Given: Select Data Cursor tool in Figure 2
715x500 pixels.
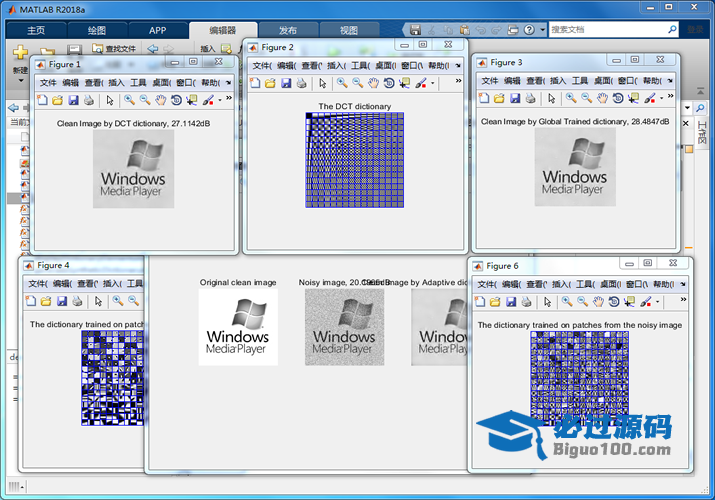Looking at the screenshot, I should (x=404, y=83).
